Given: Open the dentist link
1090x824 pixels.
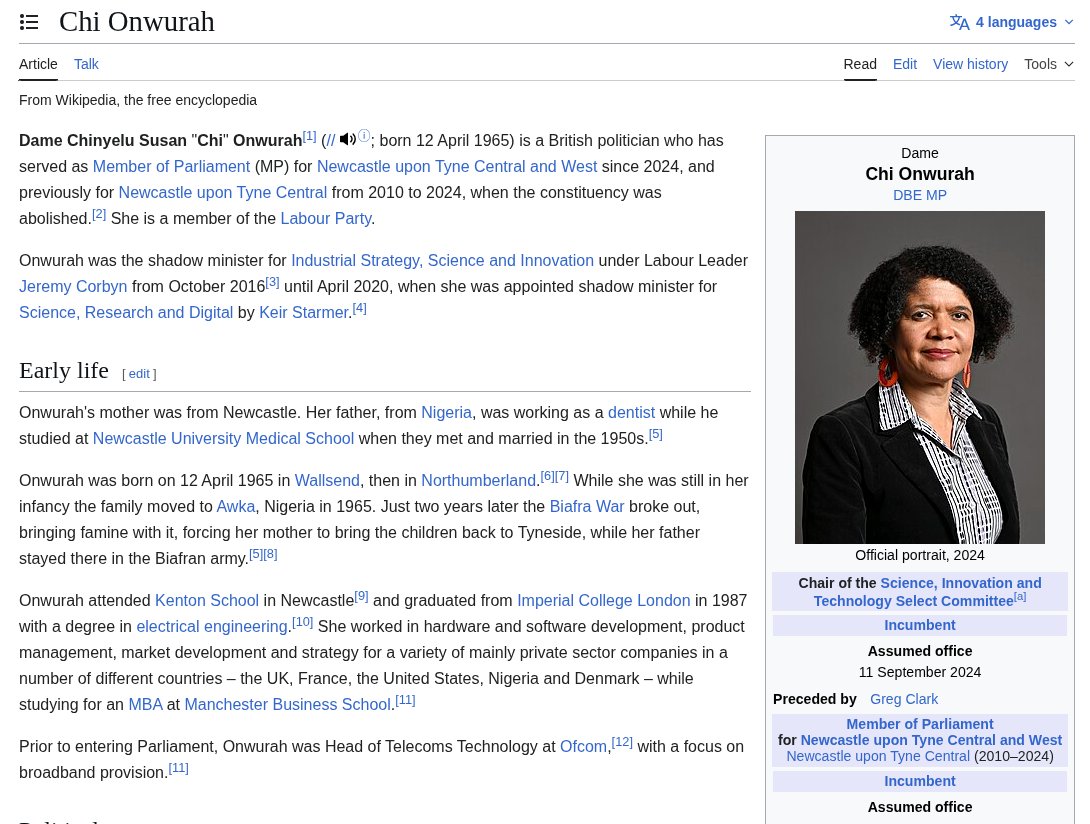Looking at the screenshot, I should 631,412.
